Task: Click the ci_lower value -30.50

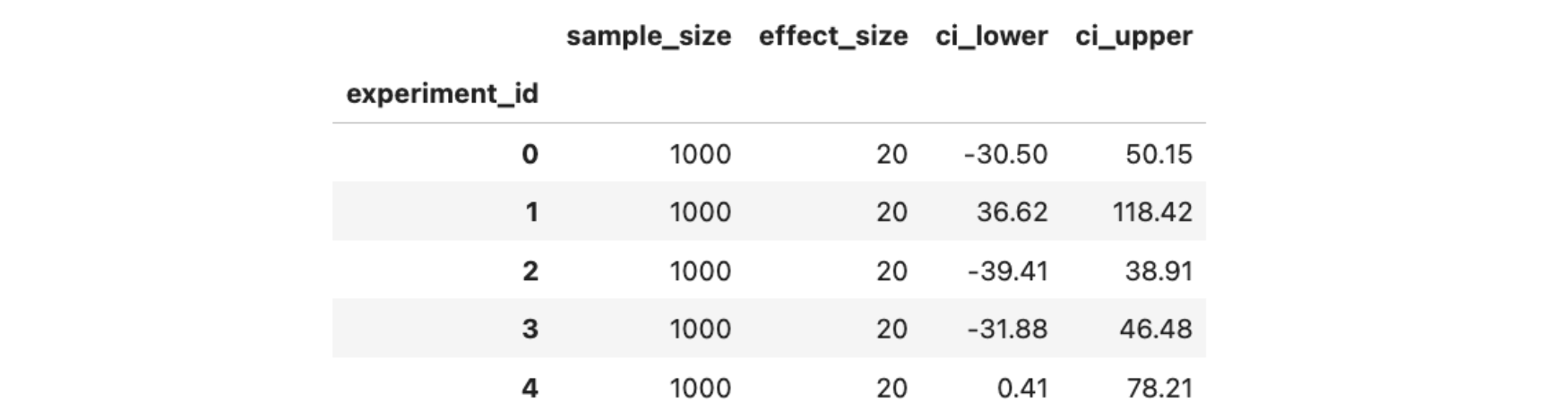Action: point(1005,154)
